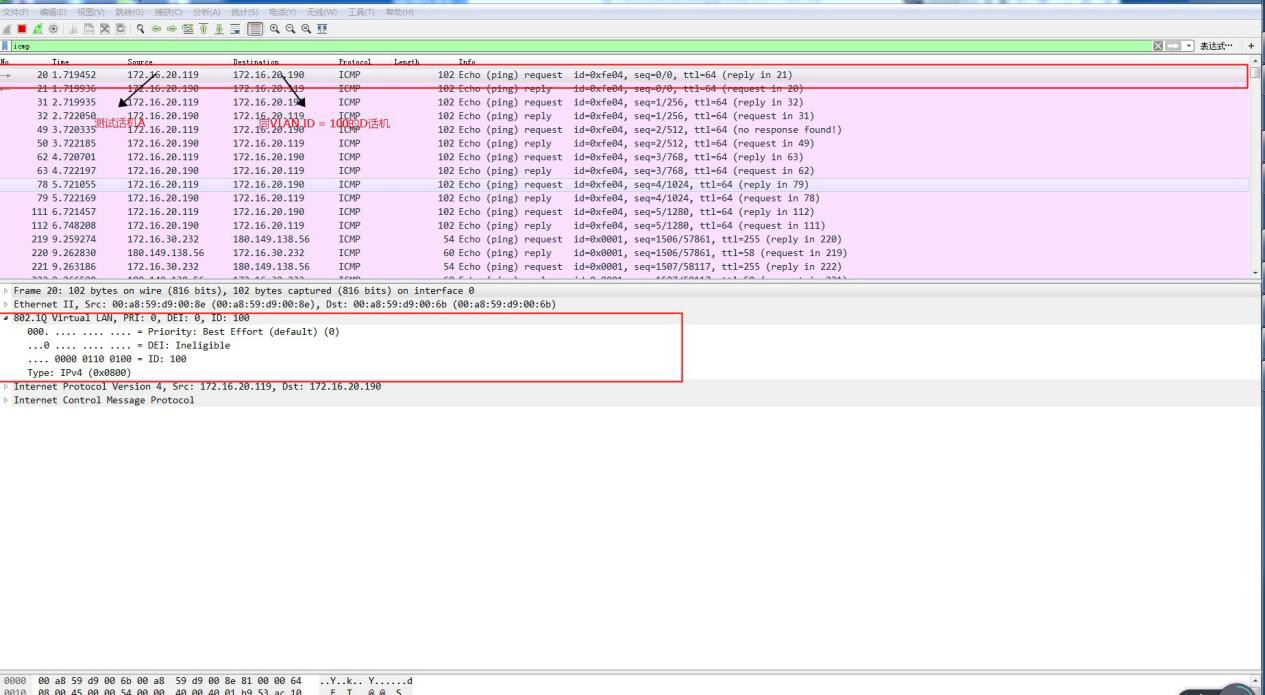Go back to previous packet
This screenshot has width=1265, height=695.
(156, 29)
